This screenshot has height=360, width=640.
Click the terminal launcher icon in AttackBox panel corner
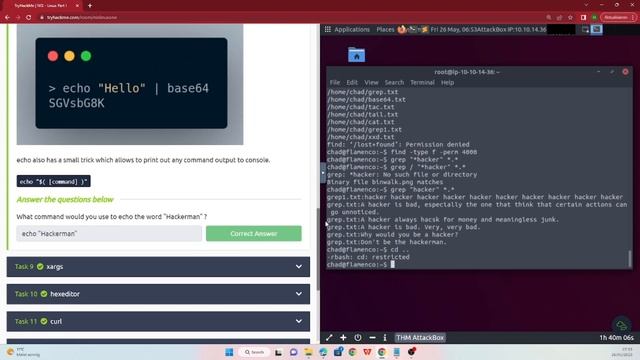596,29
